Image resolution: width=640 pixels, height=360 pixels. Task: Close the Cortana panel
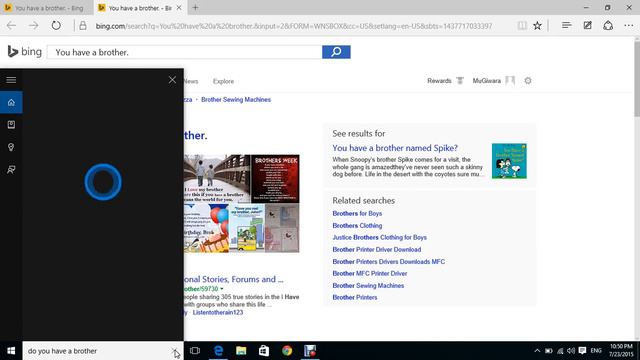172,80
